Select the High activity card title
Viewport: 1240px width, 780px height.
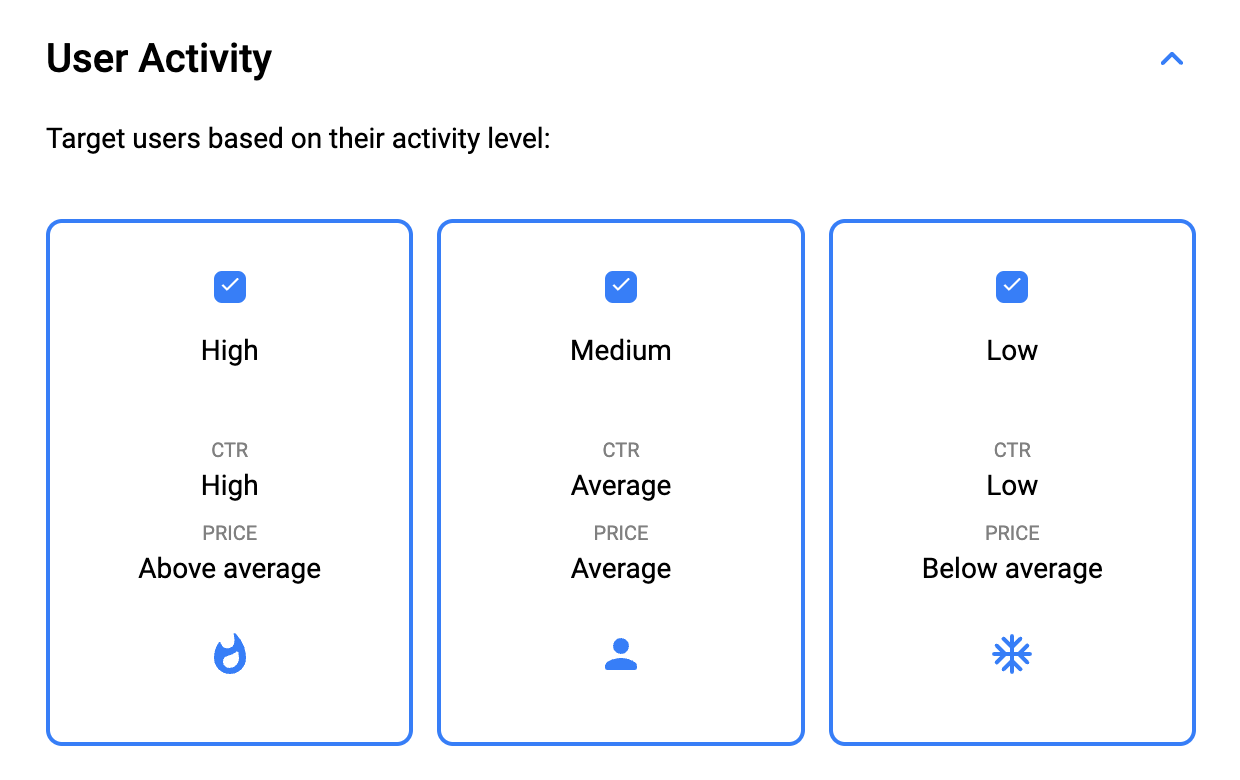(x=230, y=351)
